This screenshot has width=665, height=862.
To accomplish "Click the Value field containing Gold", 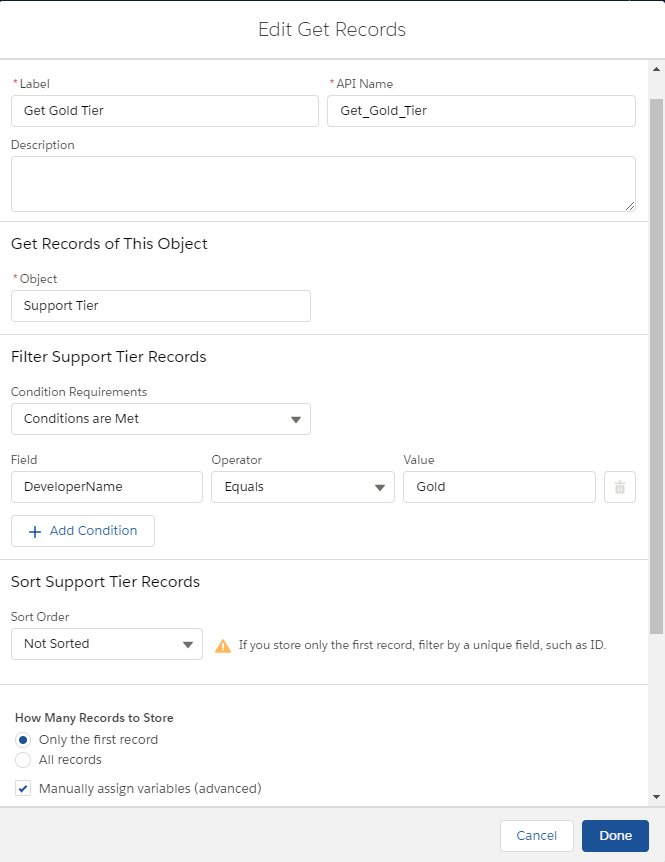I will click(499, 487).
